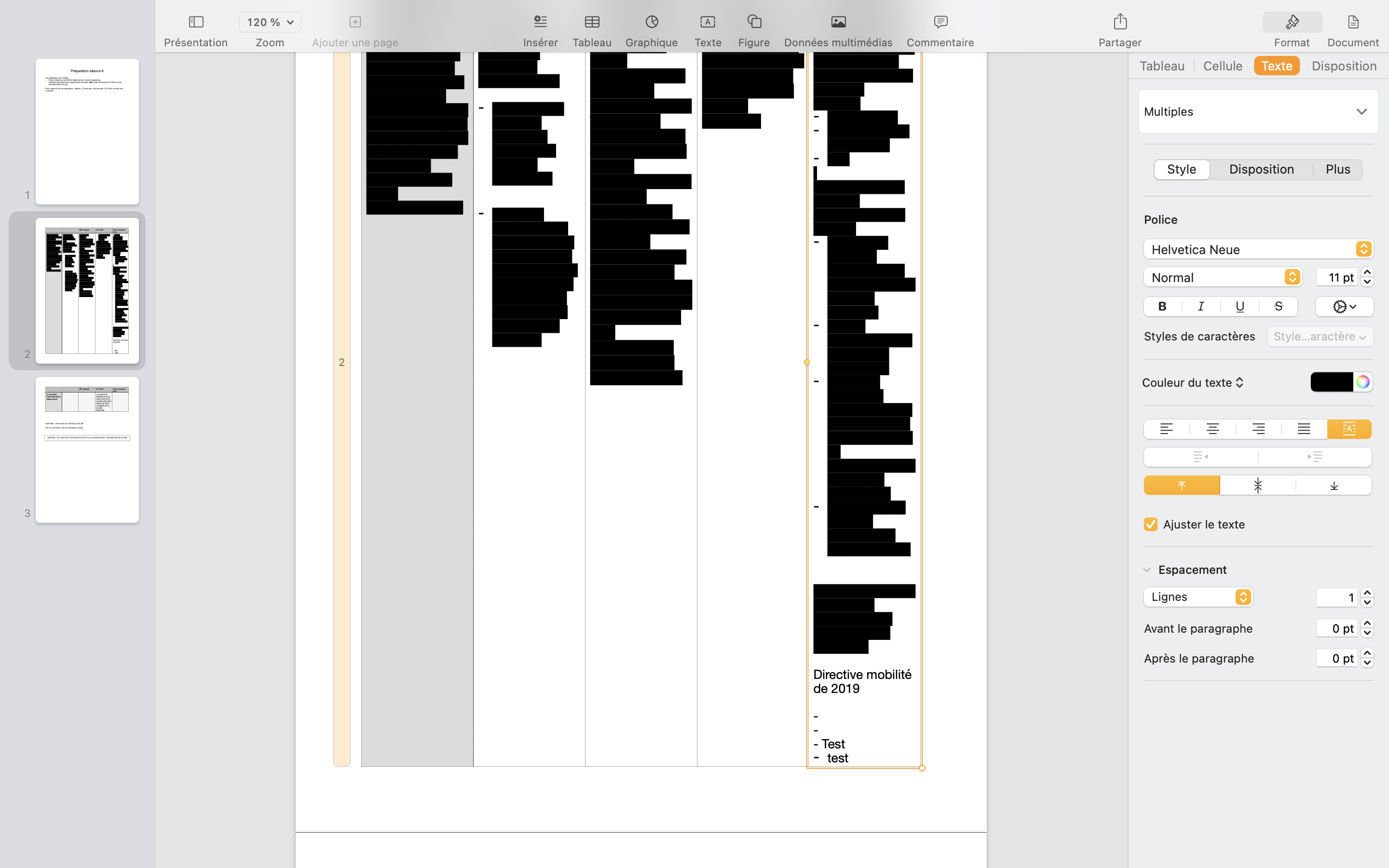Click the Plus segment button
Screen dimensions: 1389x868
click(x=1337, y=169)
